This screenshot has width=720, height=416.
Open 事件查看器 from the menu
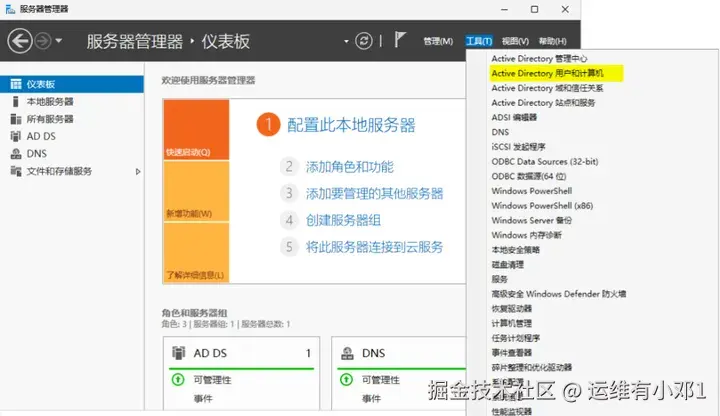(x=512, y=353)
